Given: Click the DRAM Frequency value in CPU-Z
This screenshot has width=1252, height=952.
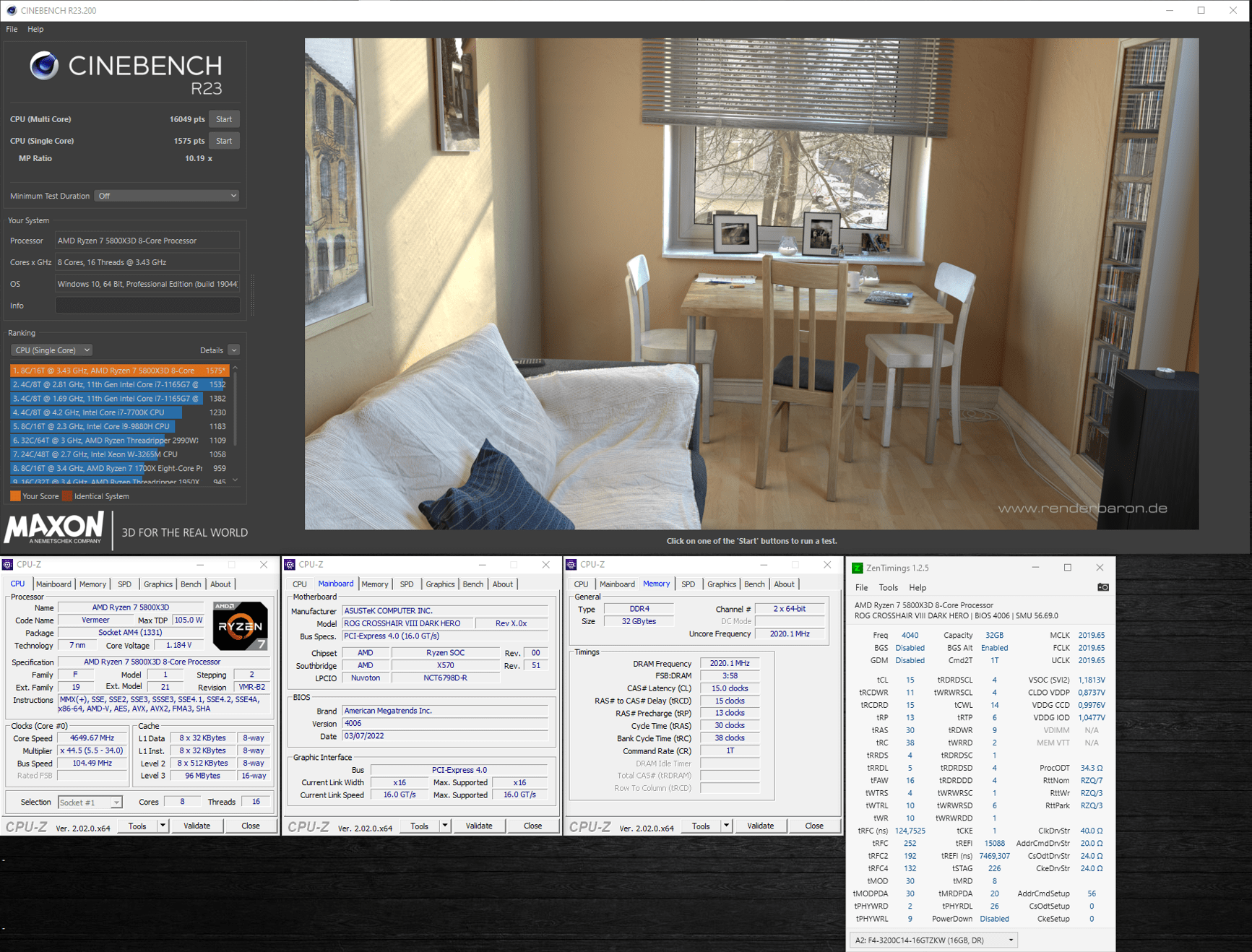Looking at the screenshot, I should click(730, 663).
